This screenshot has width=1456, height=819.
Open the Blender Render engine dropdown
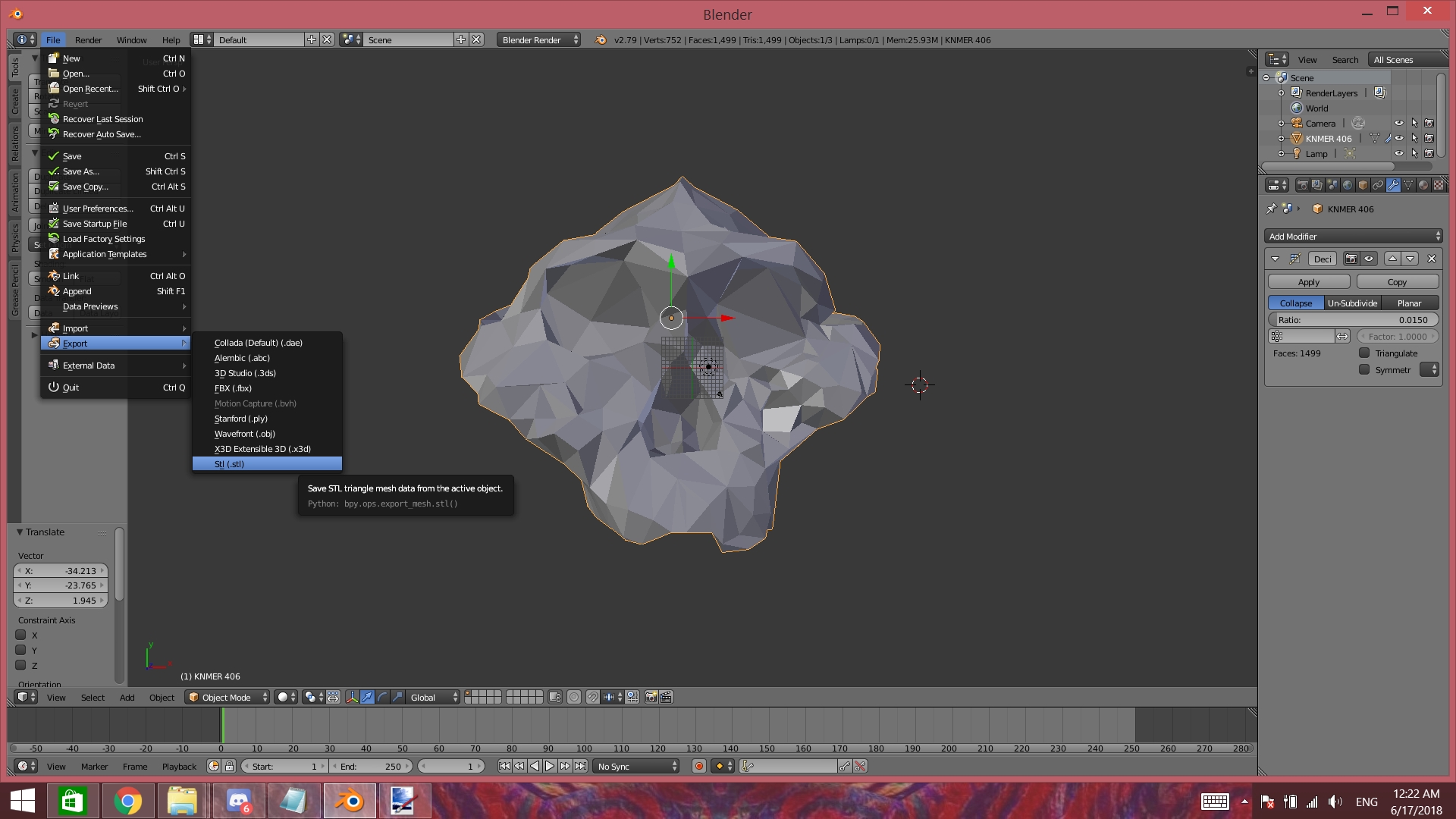539,40
